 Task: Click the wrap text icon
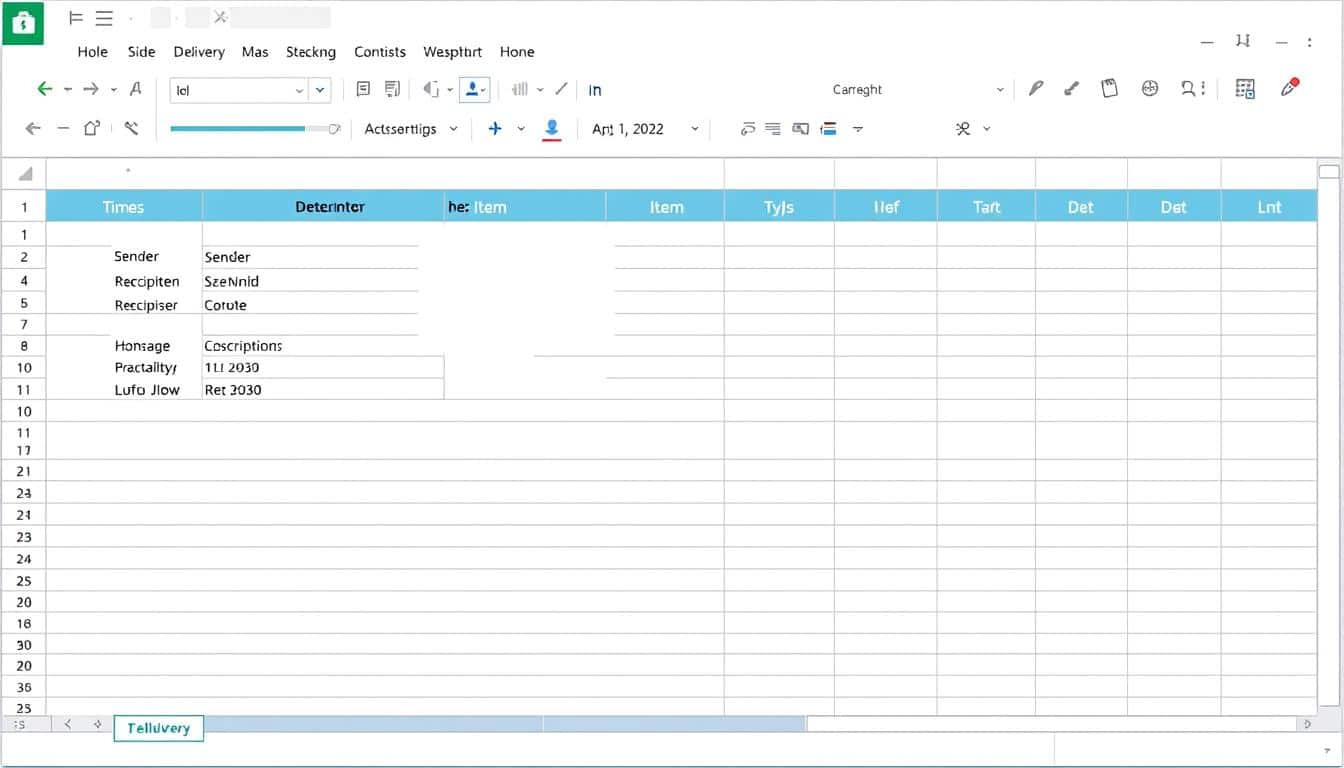(748, 128)
